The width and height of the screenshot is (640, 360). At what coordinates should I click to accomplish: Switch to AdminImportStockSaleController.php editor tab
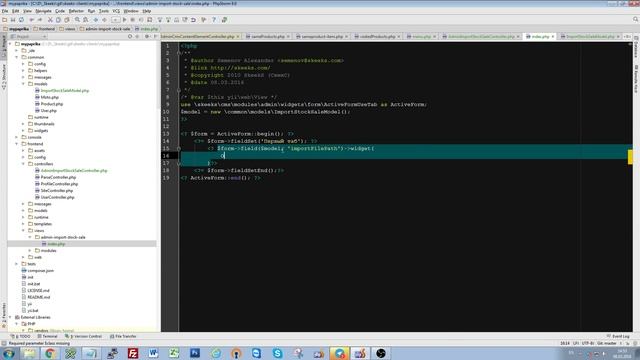tap(481, 36)
